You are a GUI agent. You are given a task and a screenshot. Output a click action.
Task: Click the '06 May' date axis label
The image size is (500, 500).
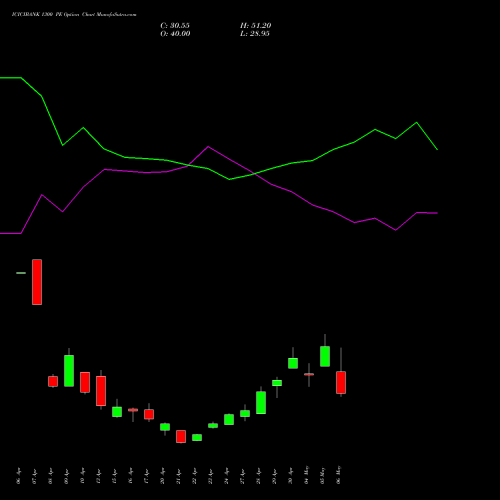point(338,475)
